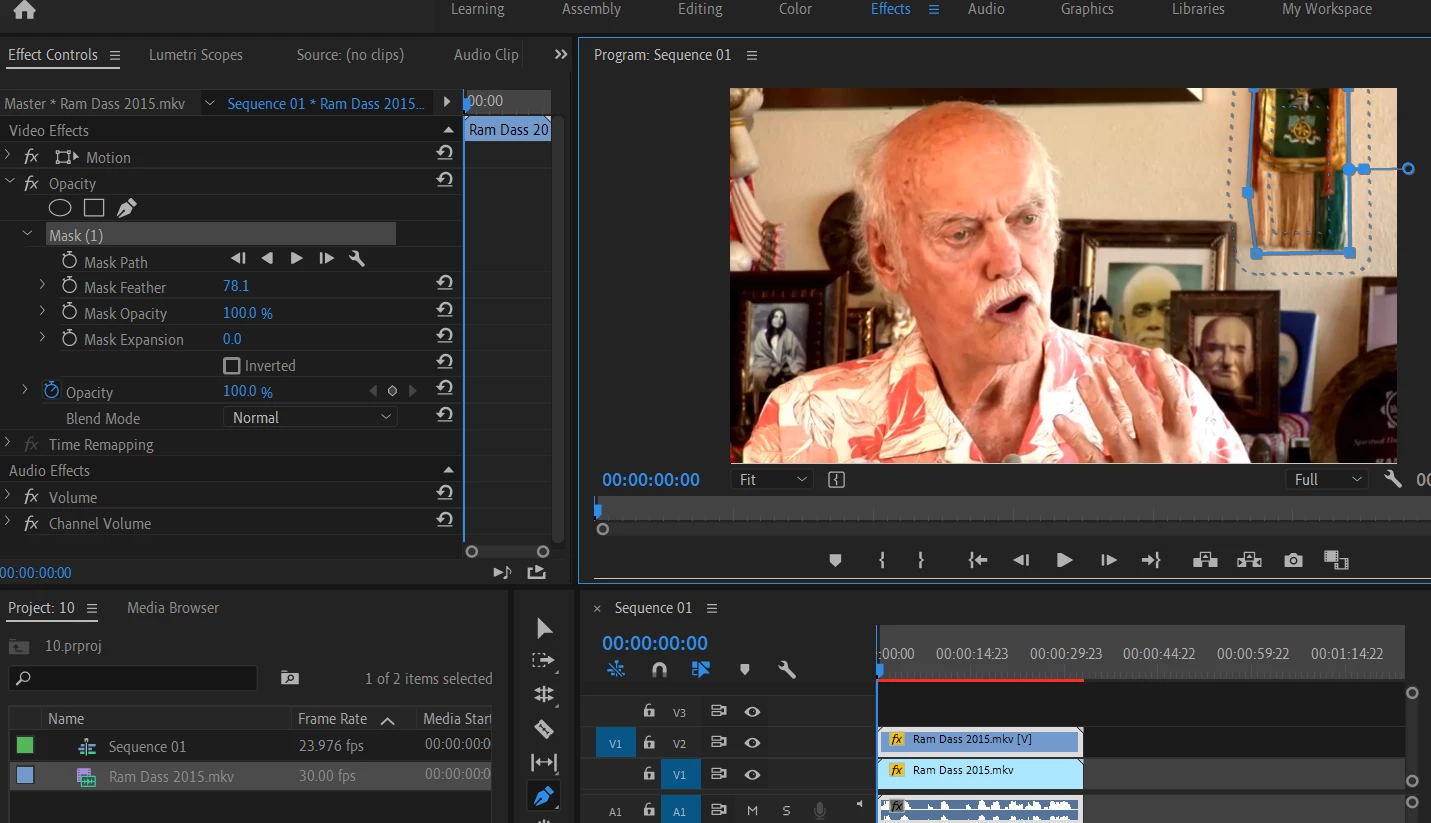Toggle Mask Feather animation stopwatch
Image resolution: width=1431 pixels, height=823 pixels.
pyautogui.click(x=69, y=286)
